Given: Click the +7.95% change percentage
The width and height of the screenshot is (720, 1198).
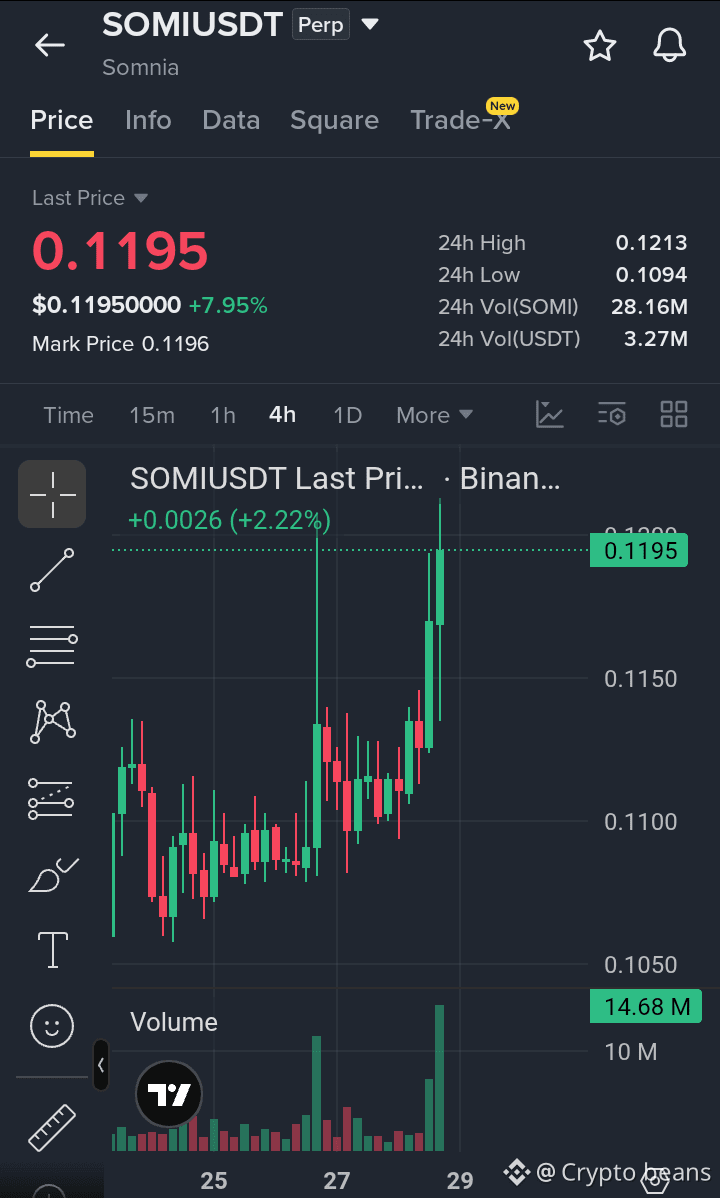Looking at the screenshot, I should (228, 306).
